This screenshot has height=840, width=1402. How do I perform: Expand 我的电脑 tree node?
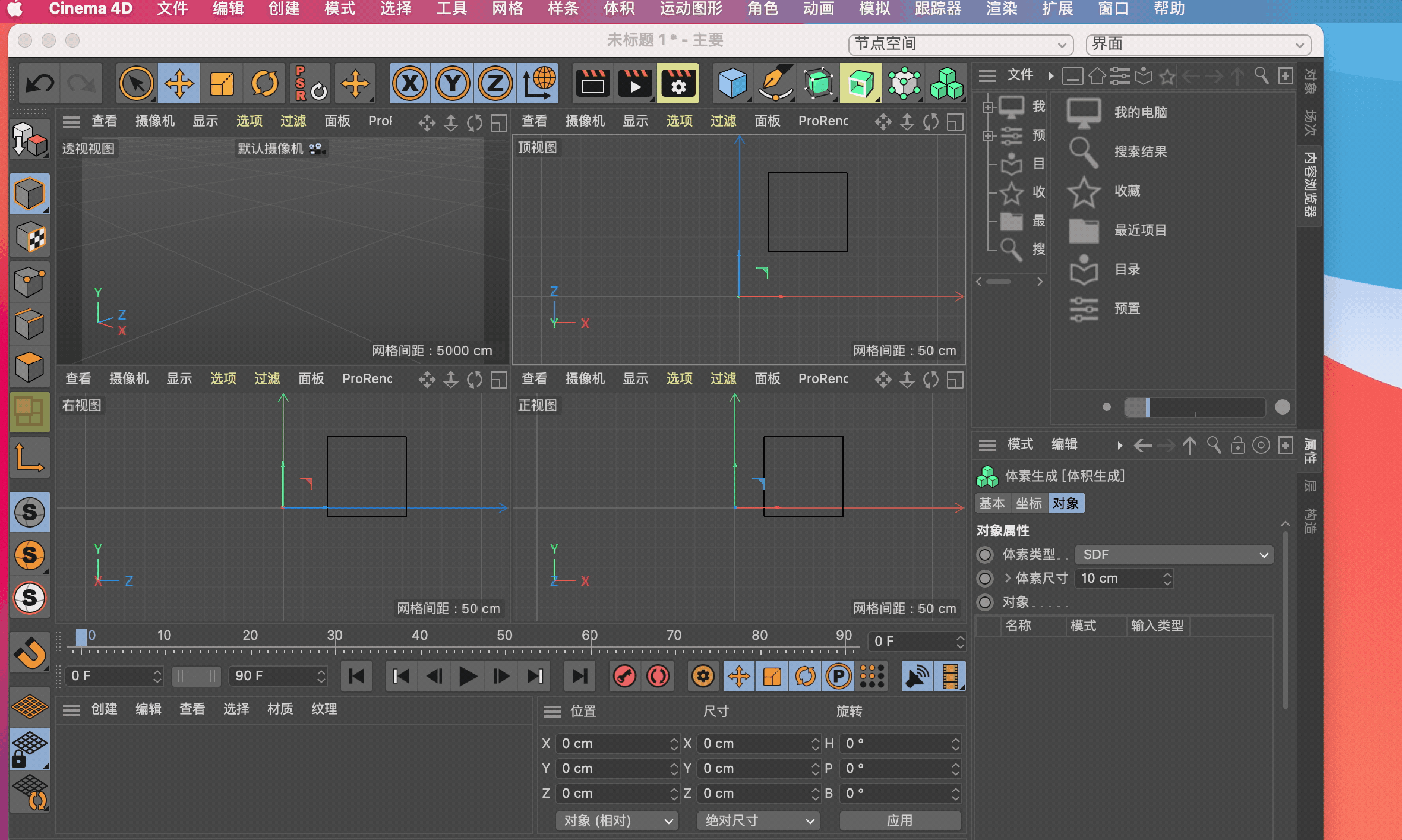tap(988, 108)
